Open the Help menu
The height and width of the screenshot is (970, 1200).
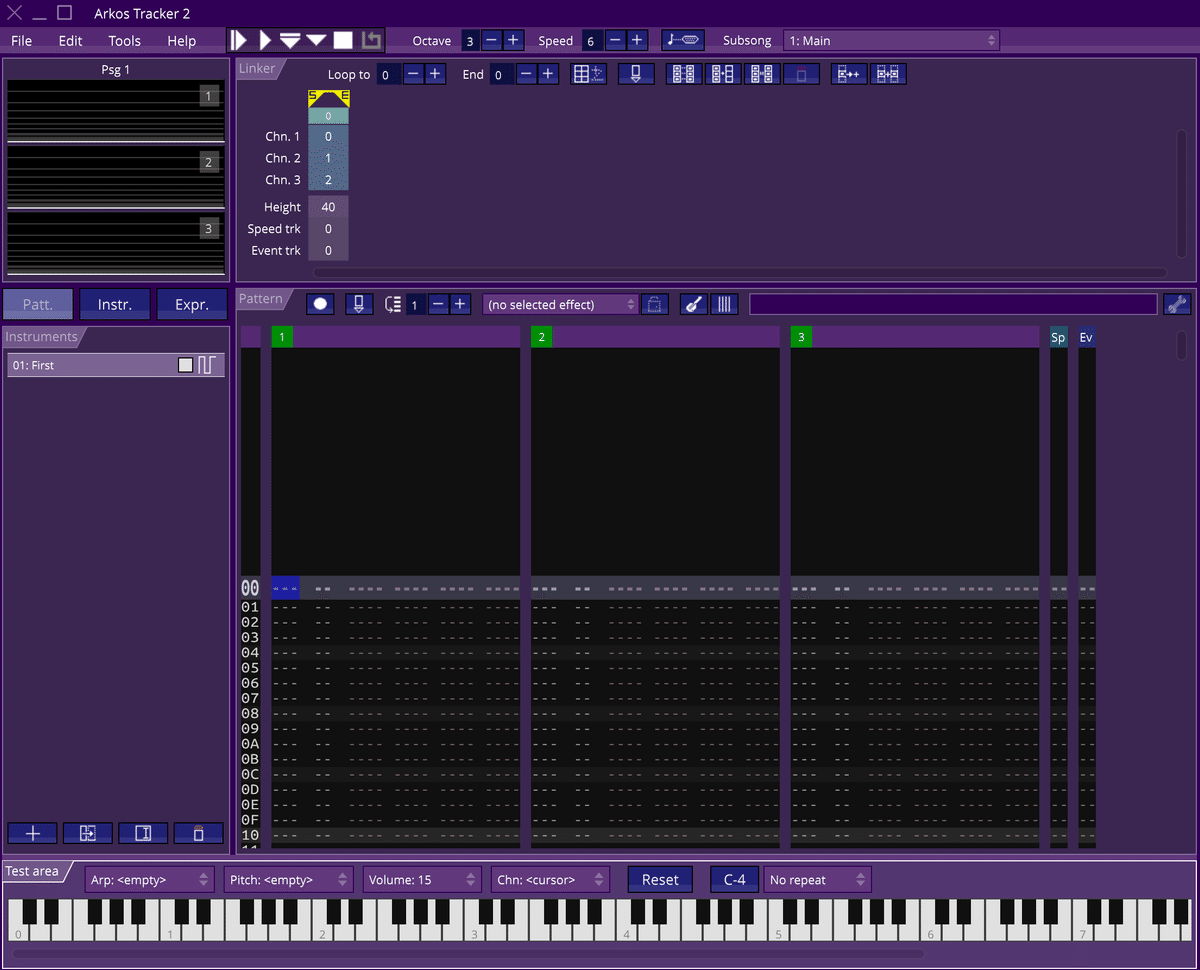pos(182,41)
